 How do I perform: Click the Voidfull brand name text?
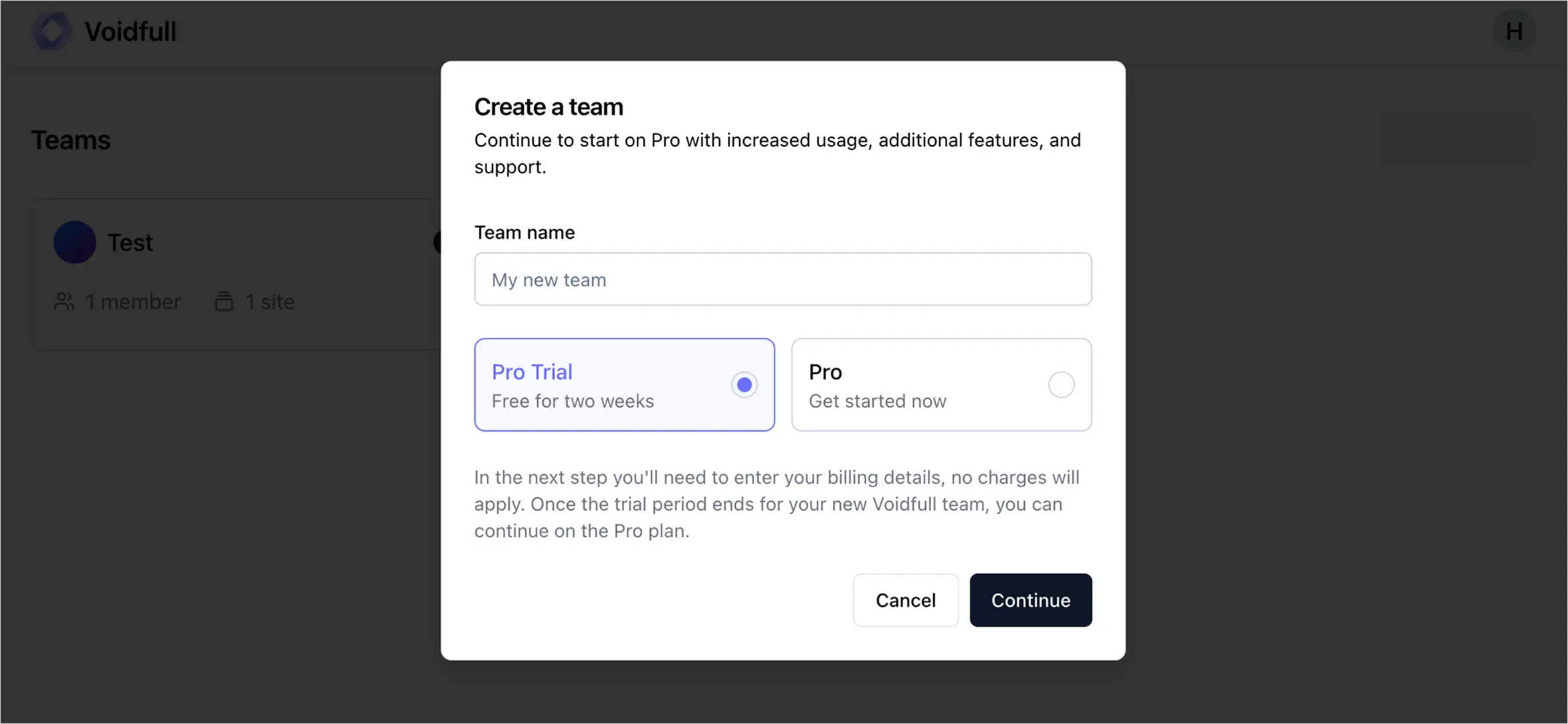click(130, 31)
